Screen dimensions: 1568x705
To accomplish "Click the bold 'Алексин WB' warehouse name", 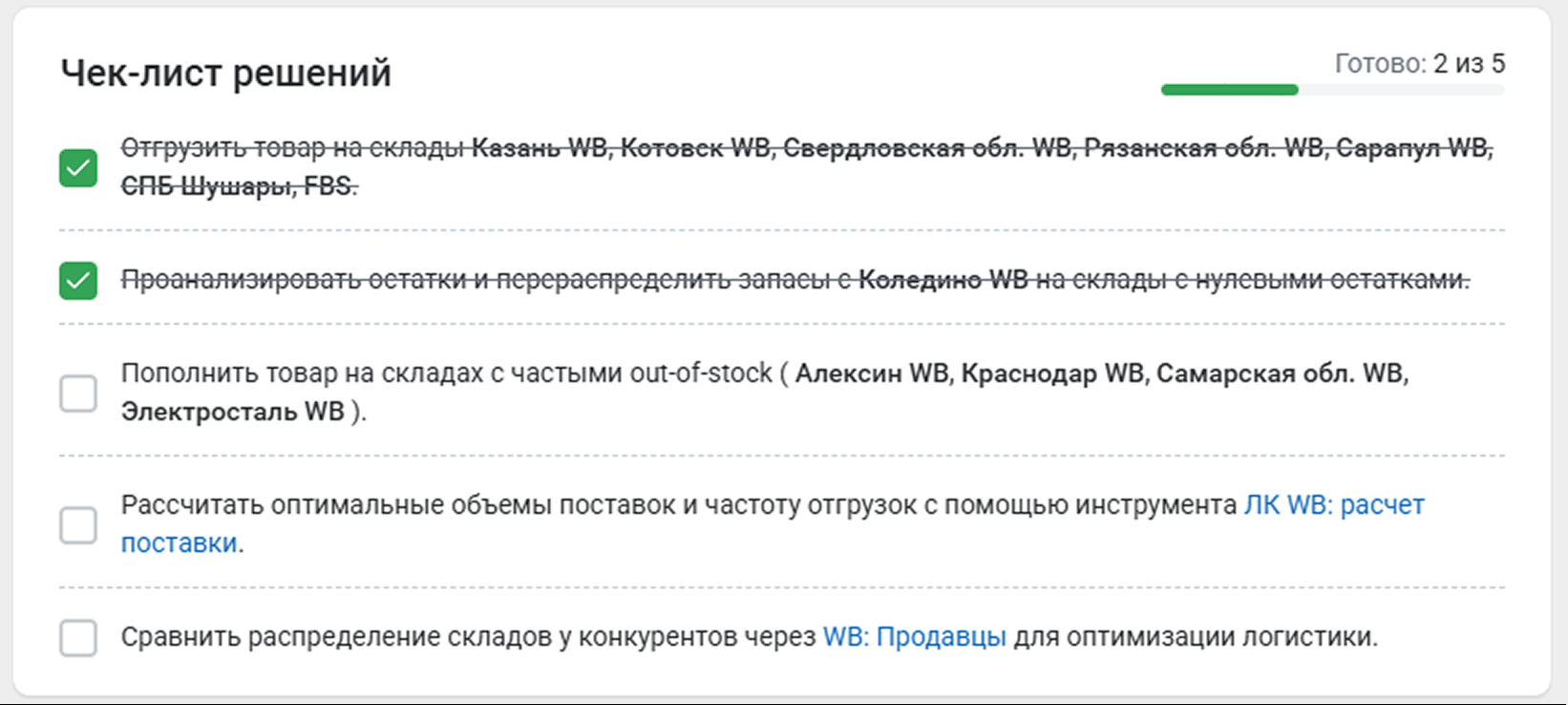I will 872,373.
